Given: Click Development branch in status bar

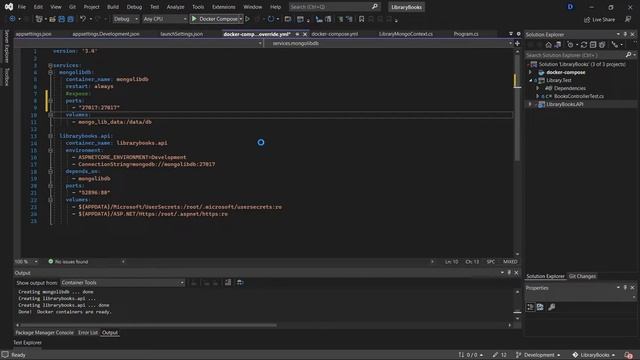Looking at the screenshot, I should tap(538, 355).
